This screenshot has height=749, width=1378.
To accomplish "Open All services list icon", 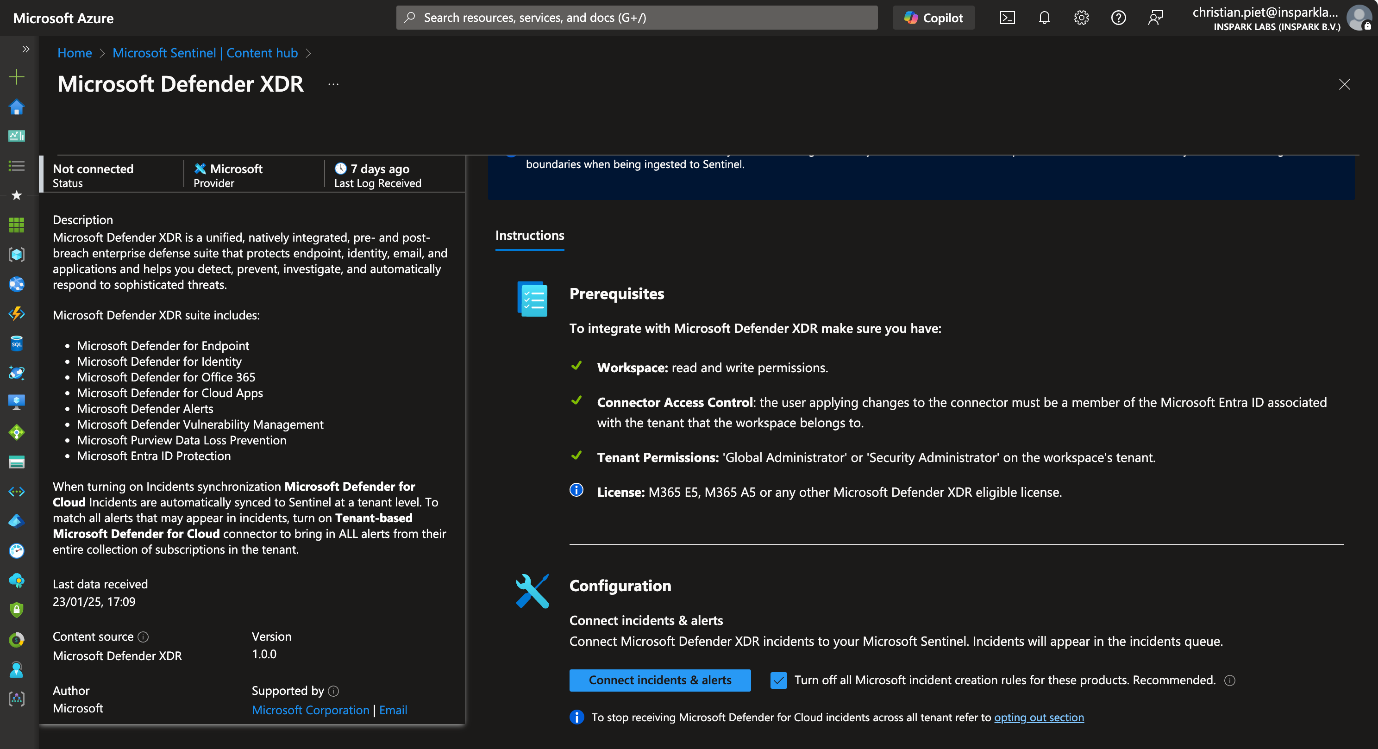I will tap(16, 166).
